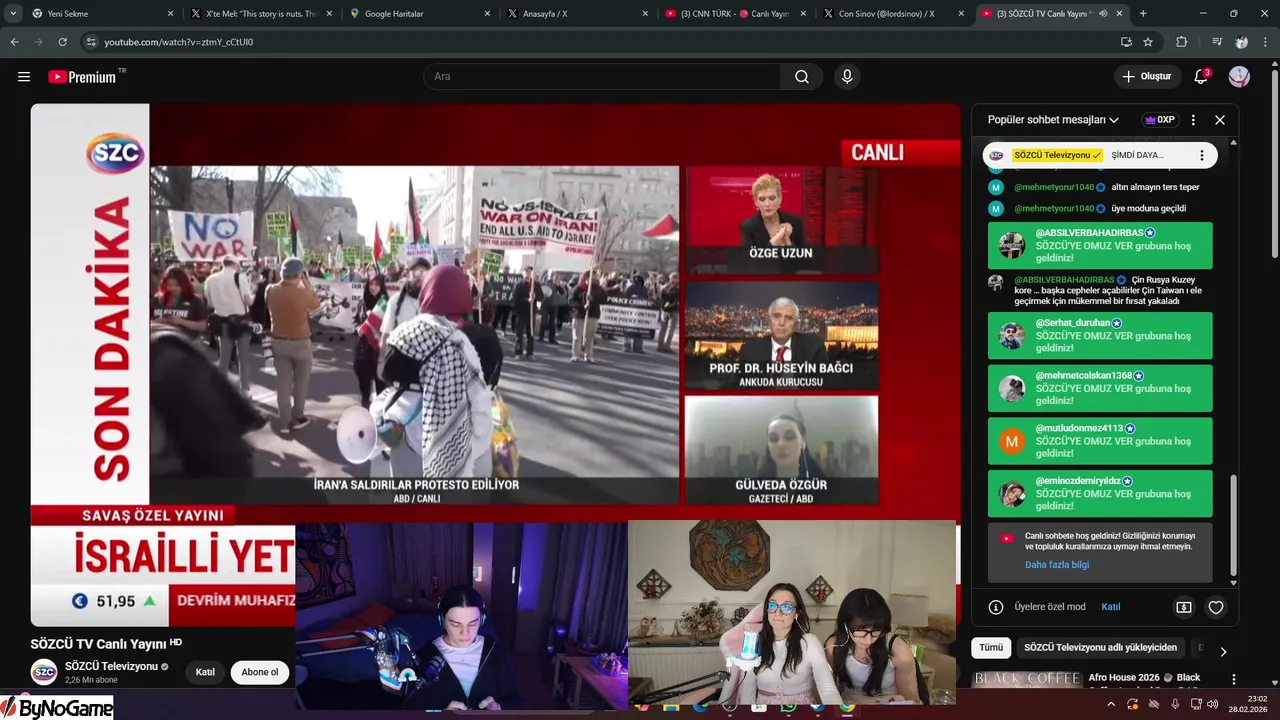Screen dimensions: 1280x720
Task: Click the YouTube Ara search field
Action: pyautogui.click(x=602, y=77)
